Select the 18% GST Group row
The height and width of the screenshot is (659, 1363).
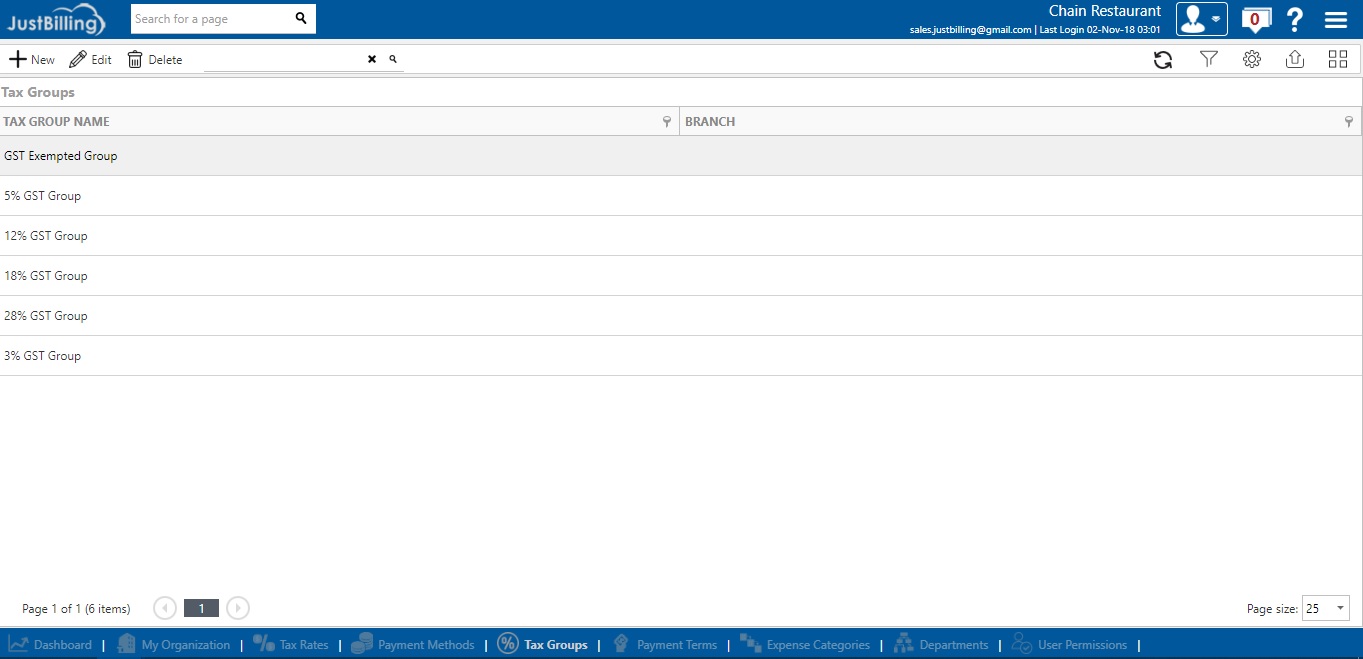(x=681, y=276)
